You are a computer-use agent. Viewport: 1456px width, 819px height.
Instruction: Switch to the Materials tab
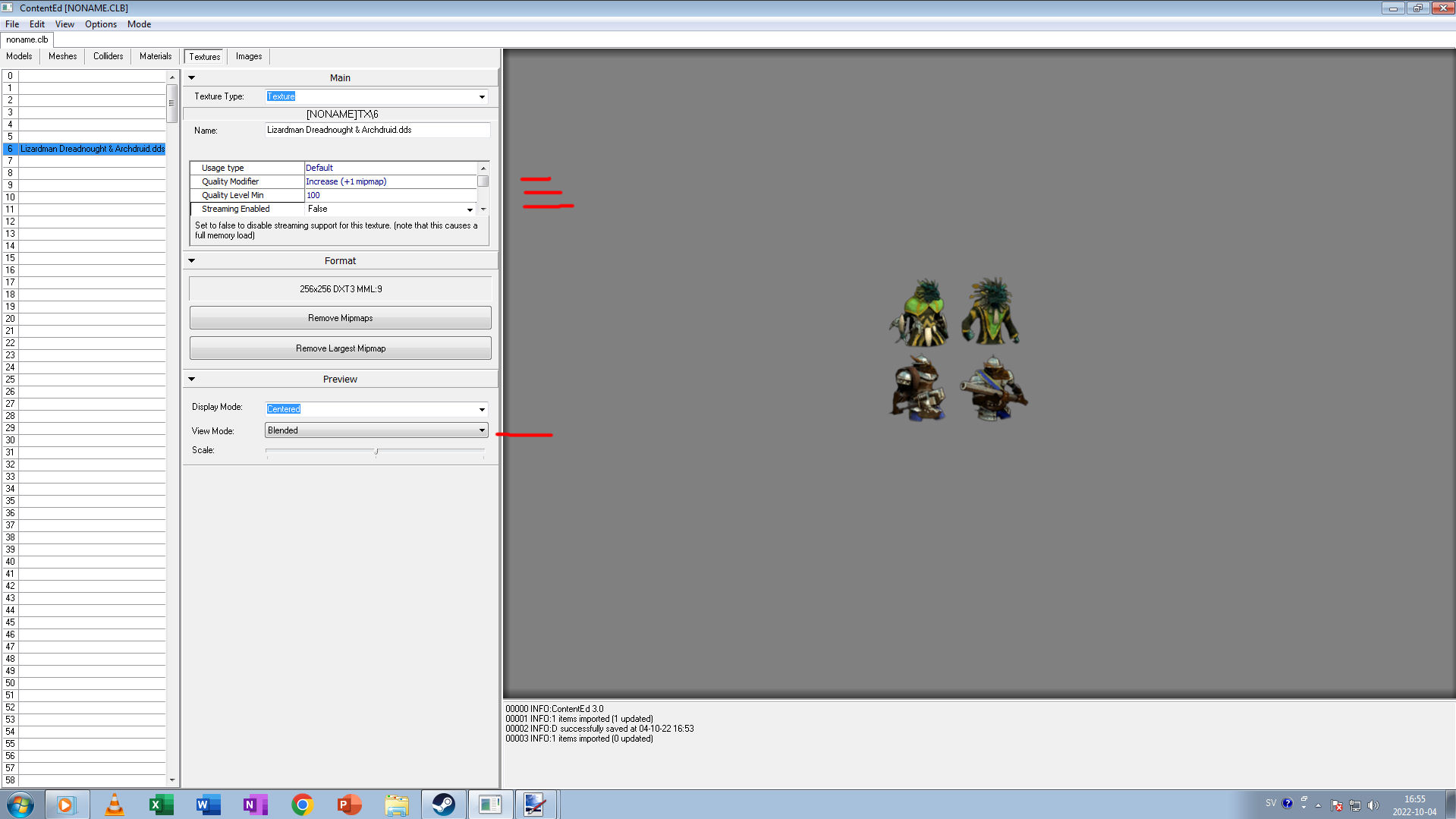156,56
